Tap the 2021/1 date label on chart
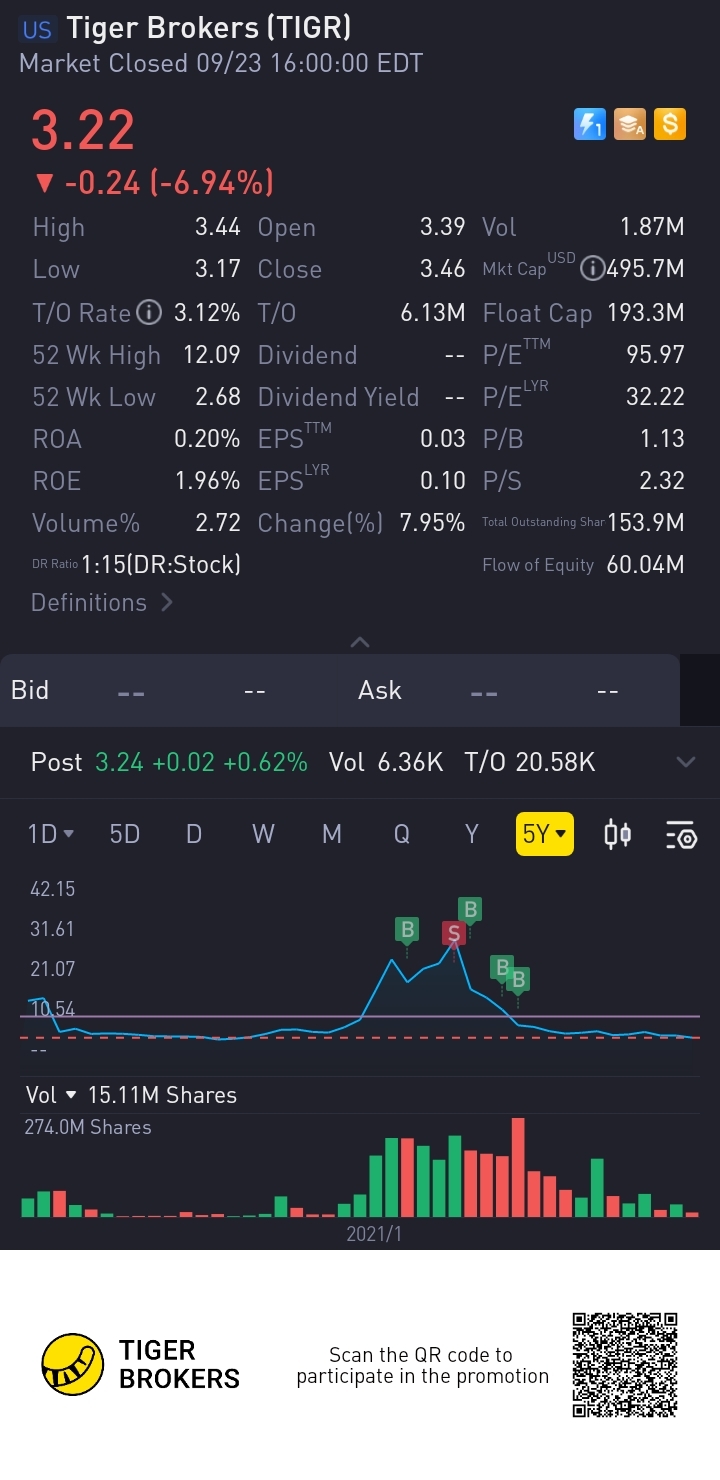Viewport: 720px width, 1480px height. point(374,1234)
